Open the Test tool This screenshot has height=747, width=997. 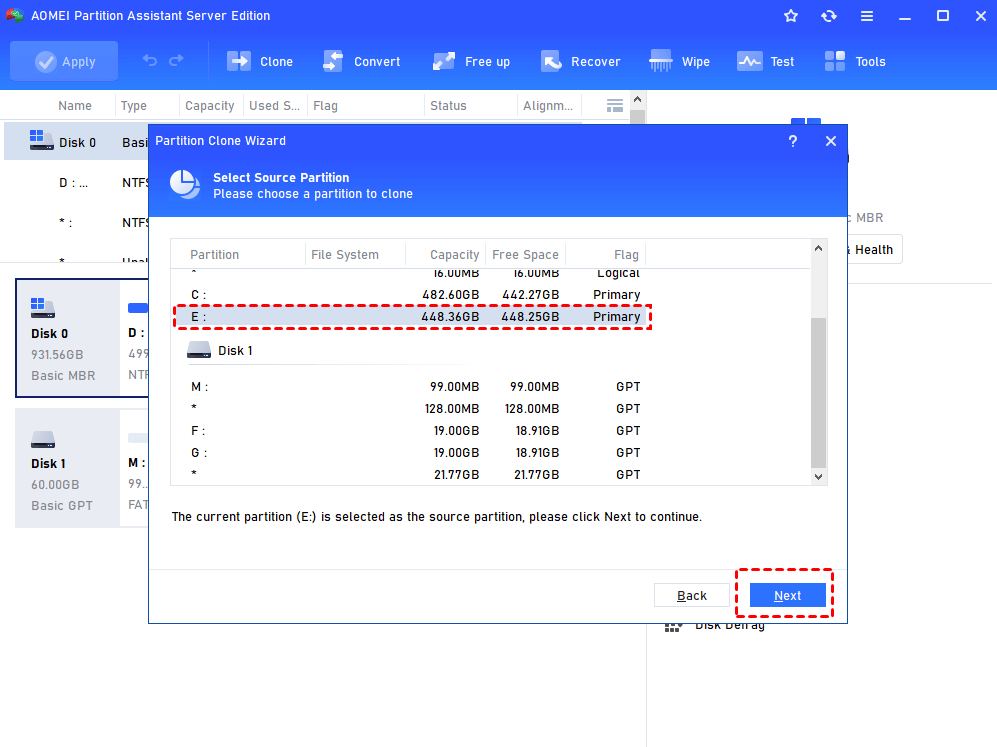click(x=766, y=62)
